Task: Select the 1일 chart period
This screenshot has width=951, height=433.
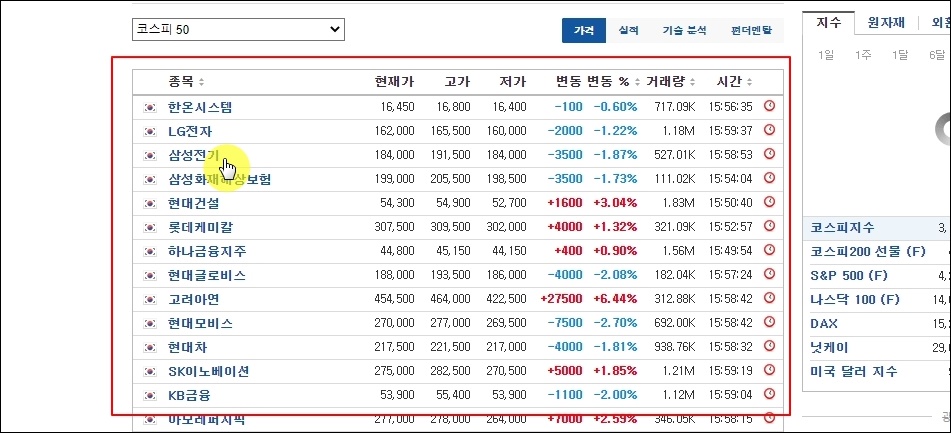Action: 826,55
